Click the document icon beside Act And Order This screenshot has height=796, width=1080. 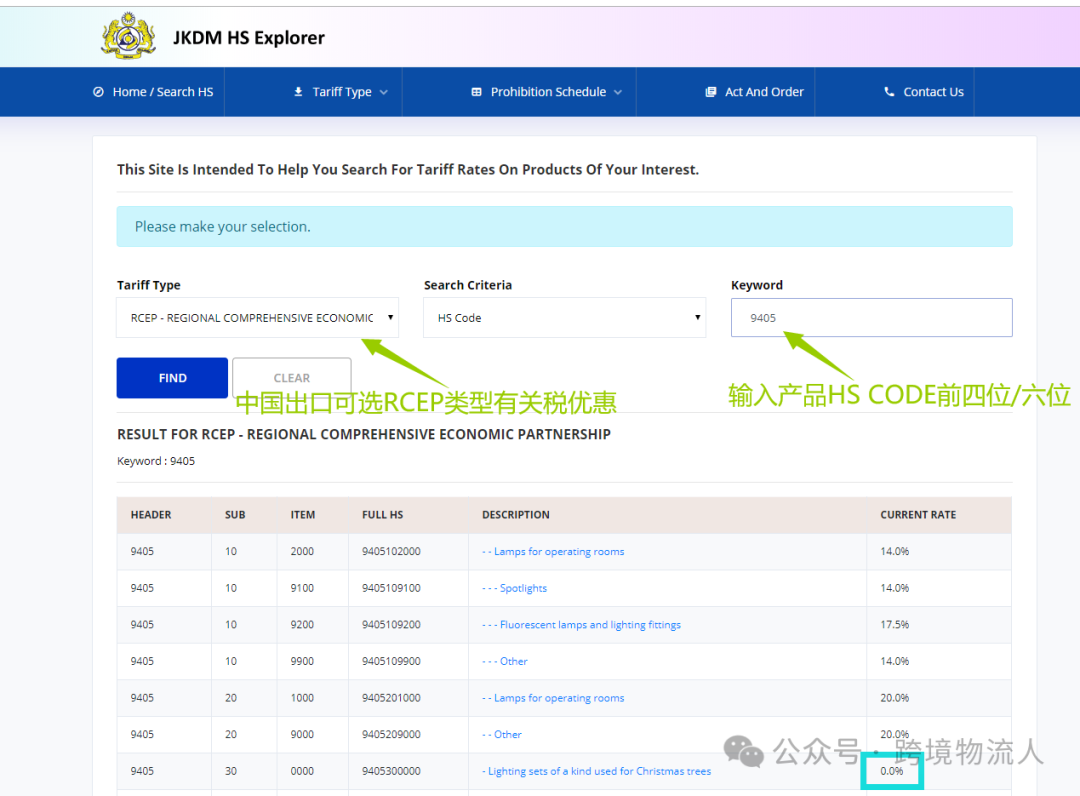[711, 92]
